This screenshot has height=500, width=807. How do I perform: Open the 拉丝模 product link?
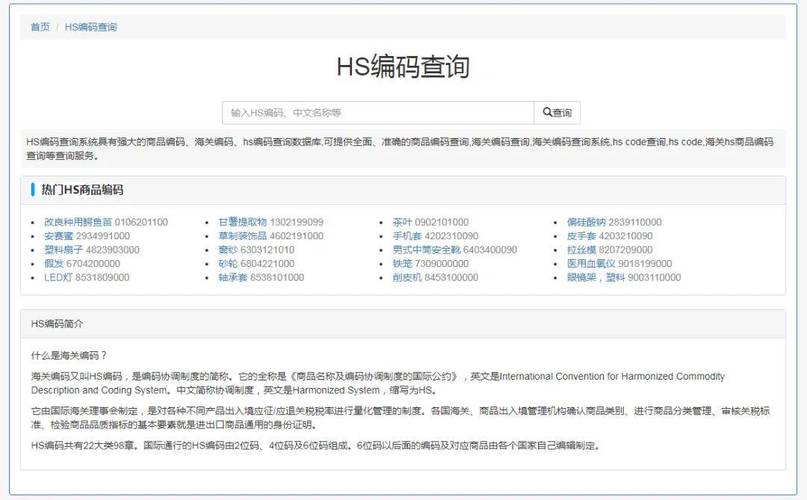[582, 250]
